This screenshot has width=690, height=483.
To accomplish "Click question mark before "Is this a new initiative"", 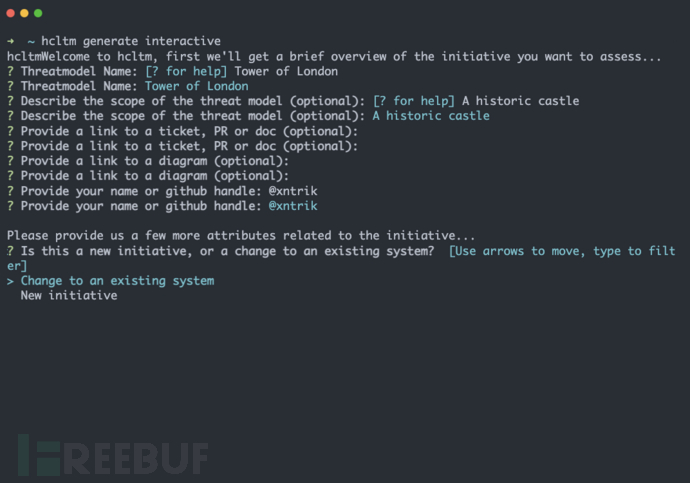I will (10, 251).
